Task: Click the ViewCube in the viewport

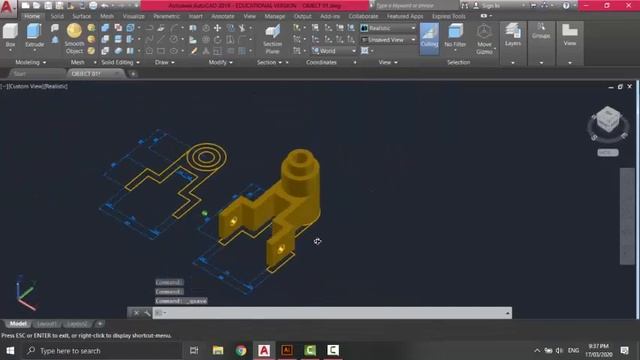Action: 608,119
